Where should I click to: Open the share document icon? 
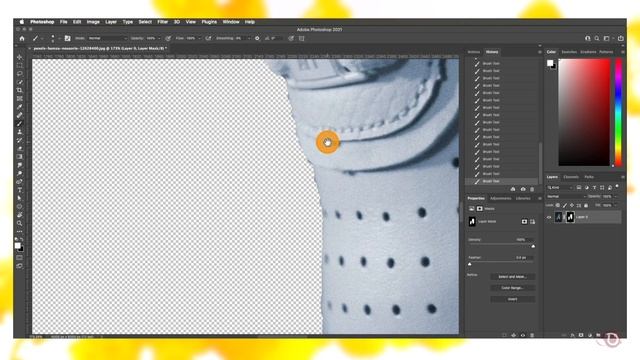[621, 38]
